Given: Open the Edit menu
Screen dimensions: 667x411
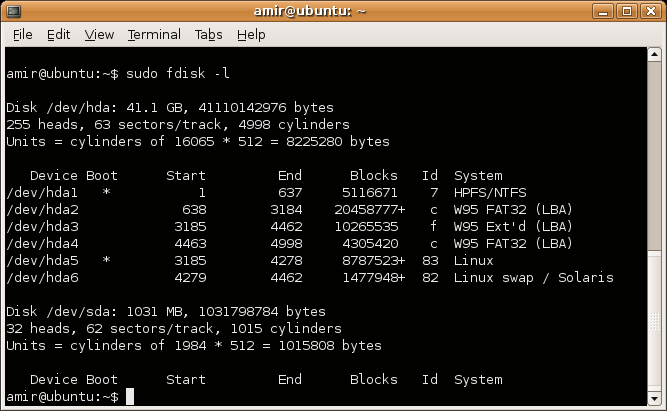Looking at the screenshot, I should [x=58, y=34].
